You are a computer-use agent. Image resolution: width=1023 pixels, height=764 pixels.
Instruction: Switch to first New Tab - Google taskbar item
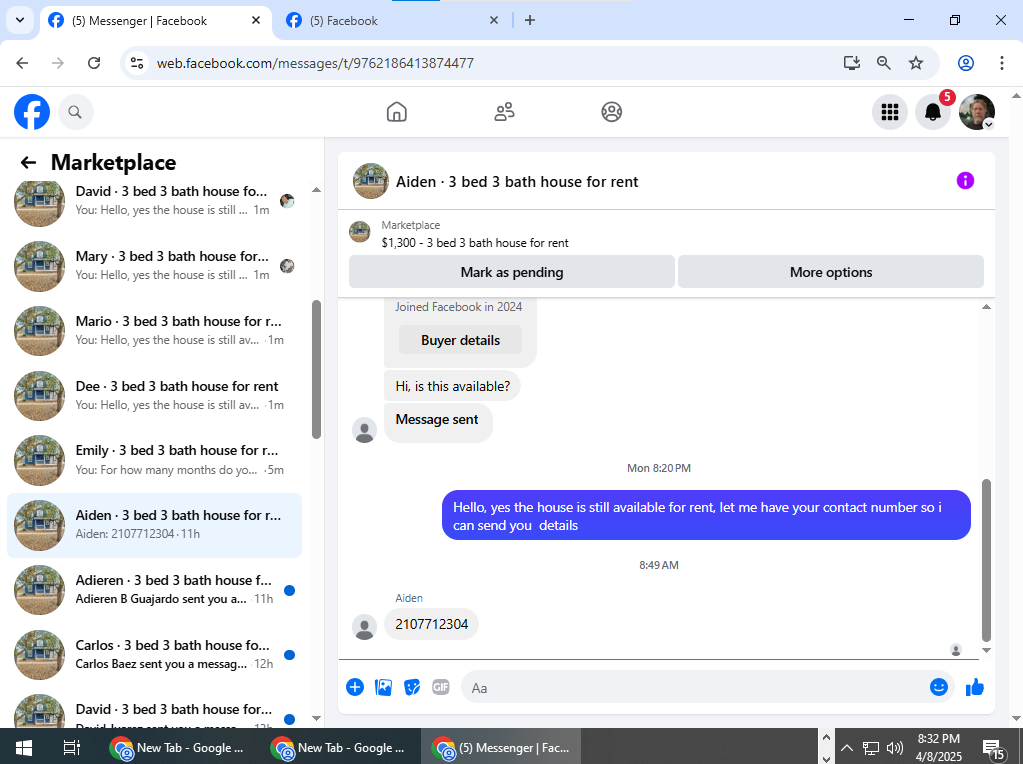tap(177, 748)
